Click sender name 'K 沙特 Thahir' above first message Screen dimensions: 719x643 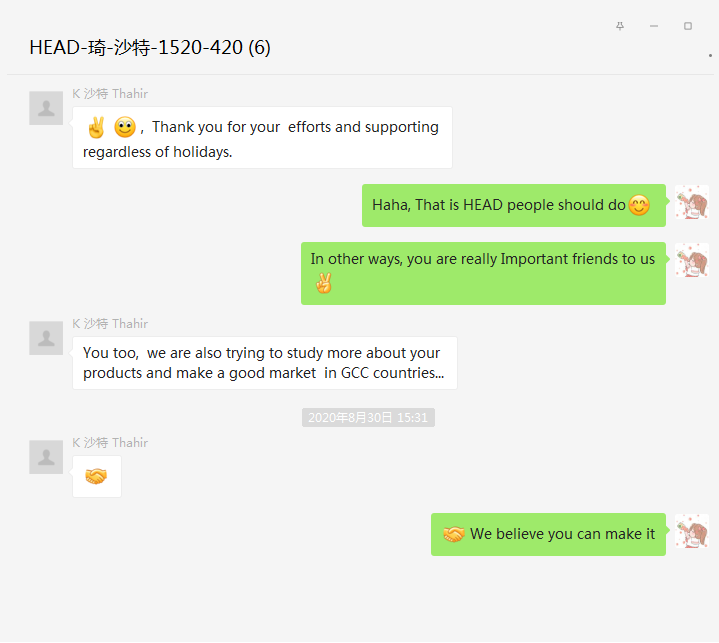[x=110, y=94]
